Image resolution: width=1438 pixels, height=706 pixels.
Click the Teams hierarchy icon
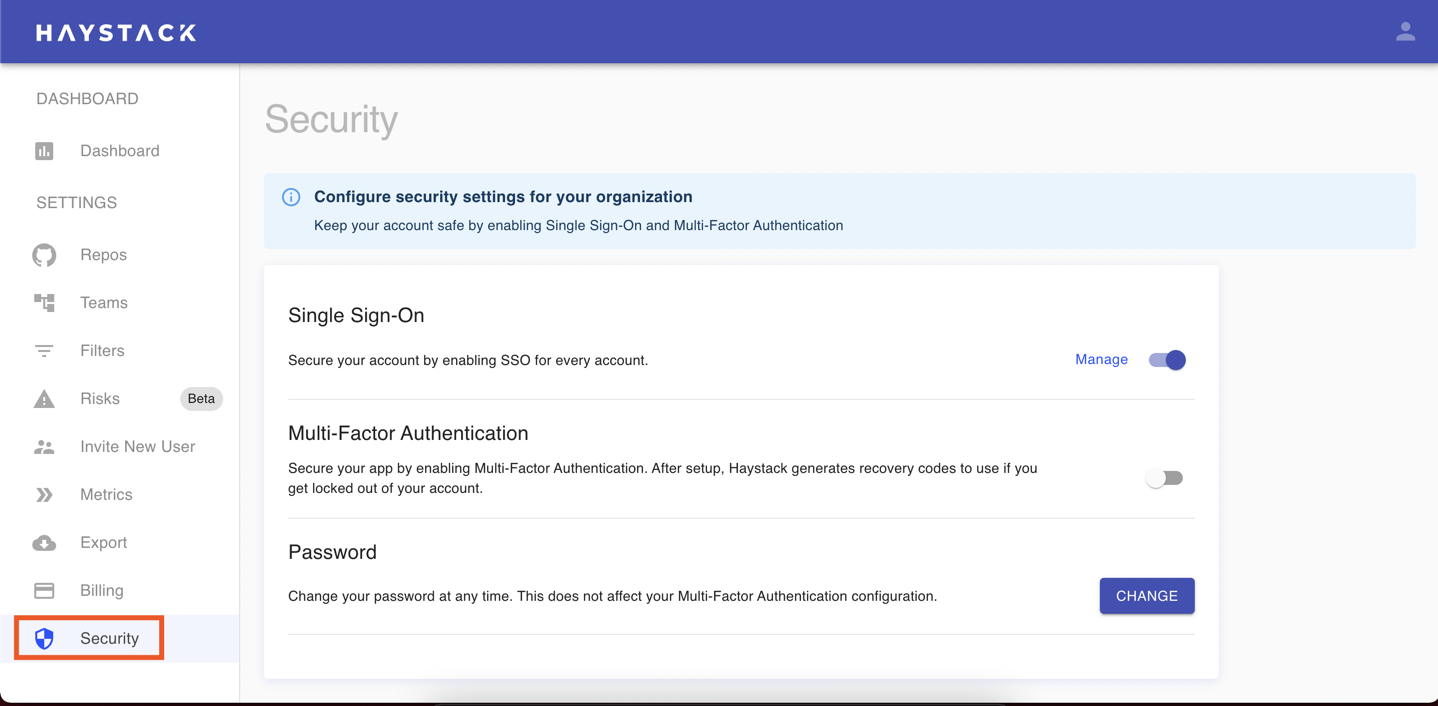[x=44, y=302]
